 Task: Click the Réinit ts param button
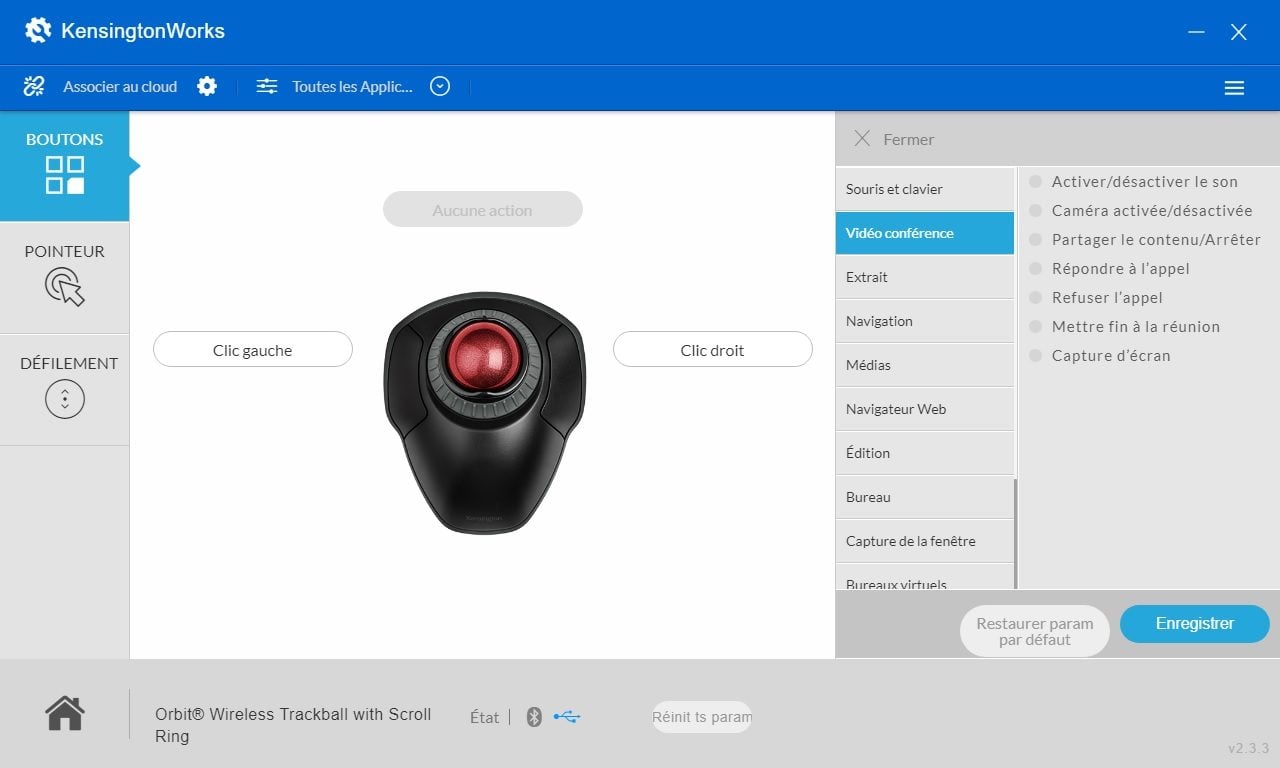point(702,717)
